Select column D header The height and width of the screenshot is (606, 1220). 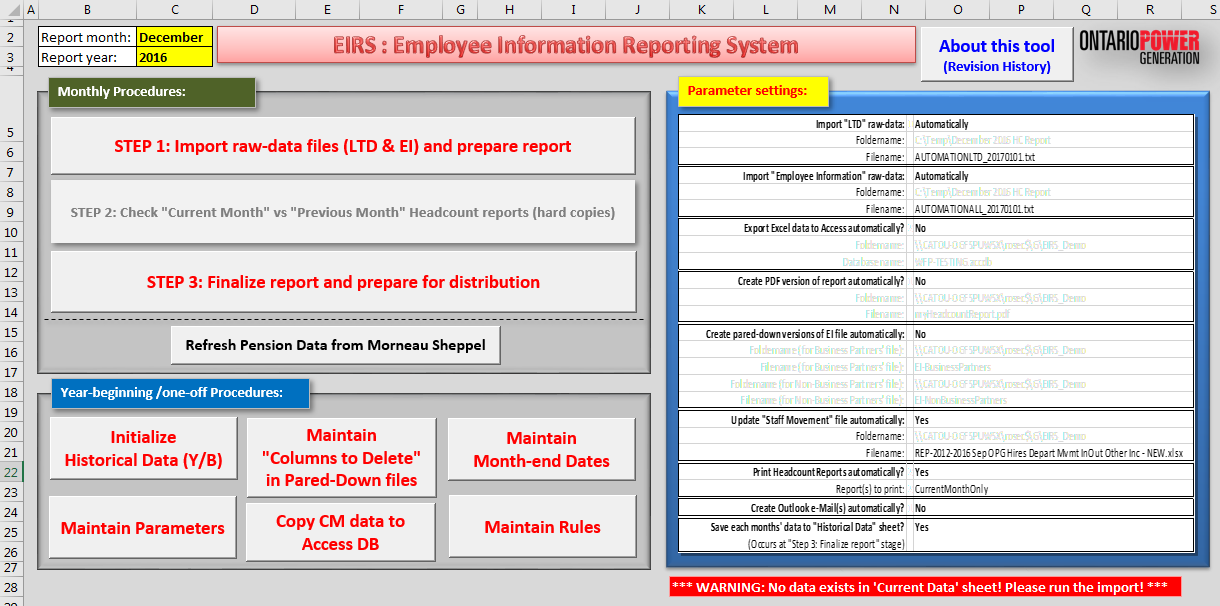[x=254, y=9]
